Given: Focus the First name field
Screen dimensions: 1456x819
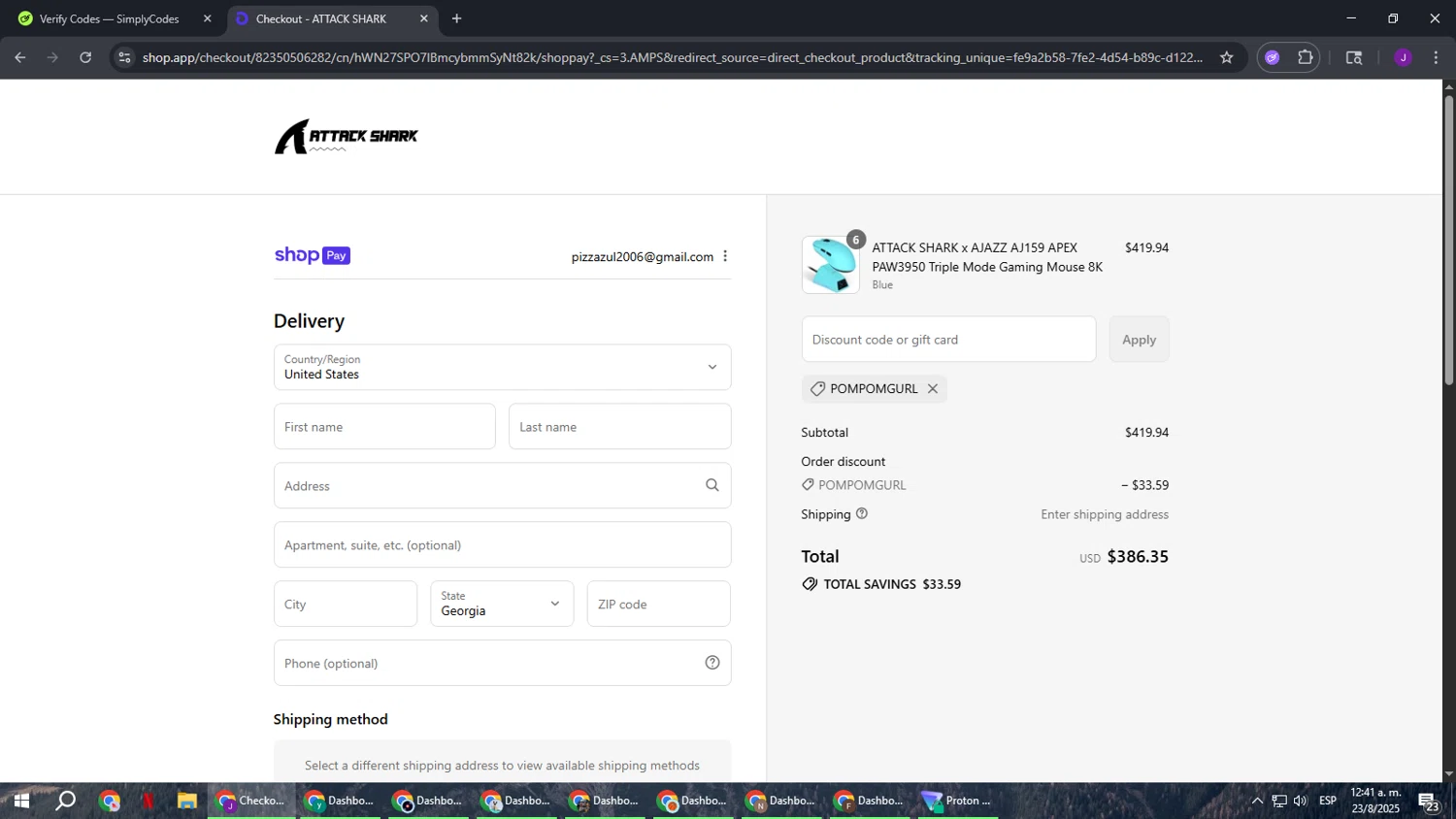Looking at the screenshot, I should (x=384, y=426).
